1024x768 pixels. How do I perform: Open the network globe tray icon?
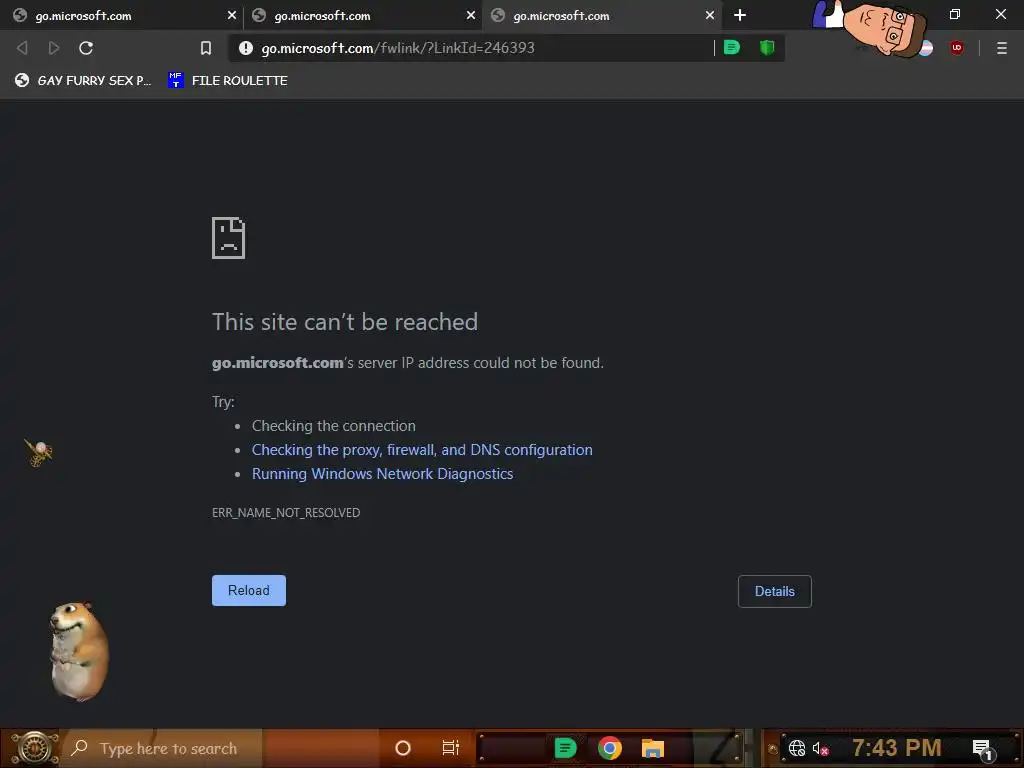797,748
